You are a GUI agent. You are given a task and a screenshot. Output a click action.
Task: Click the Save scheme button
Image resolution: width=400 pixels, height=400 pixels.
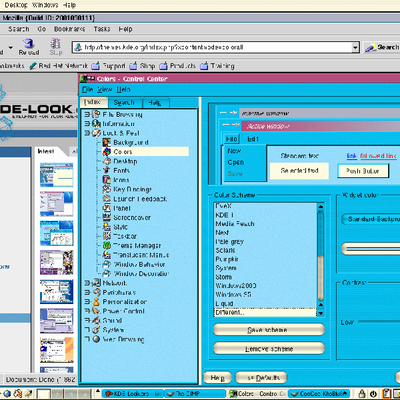click(x=269, y=330)
